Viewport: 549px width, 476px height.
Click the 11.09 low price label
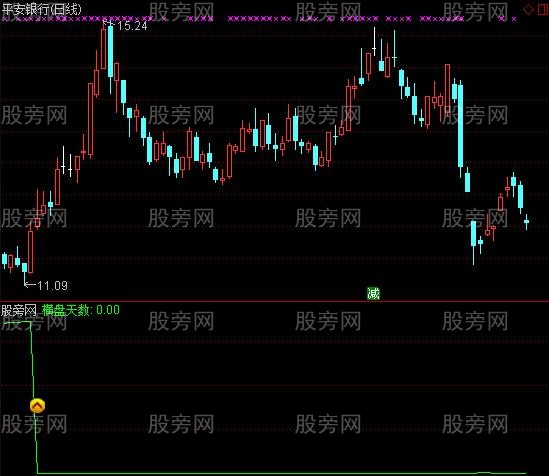coord(52,286)
